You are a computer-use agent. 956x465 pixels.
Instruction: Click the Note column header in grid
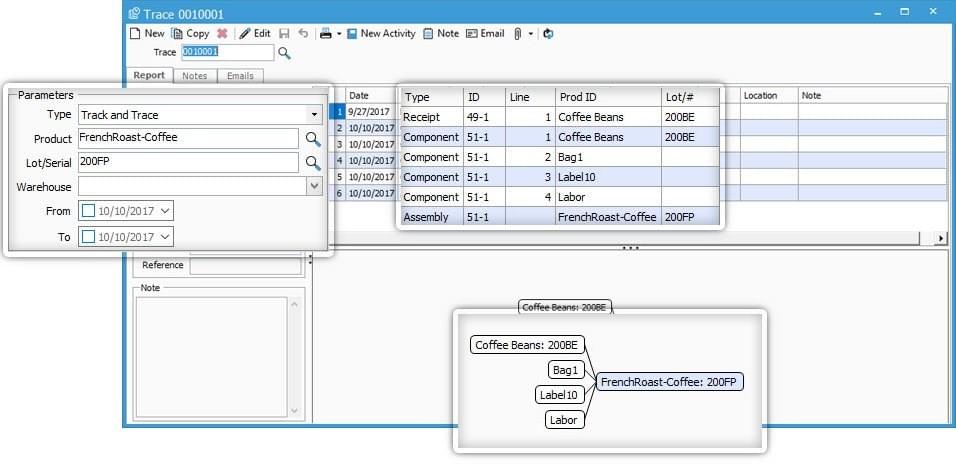[873, 96]
